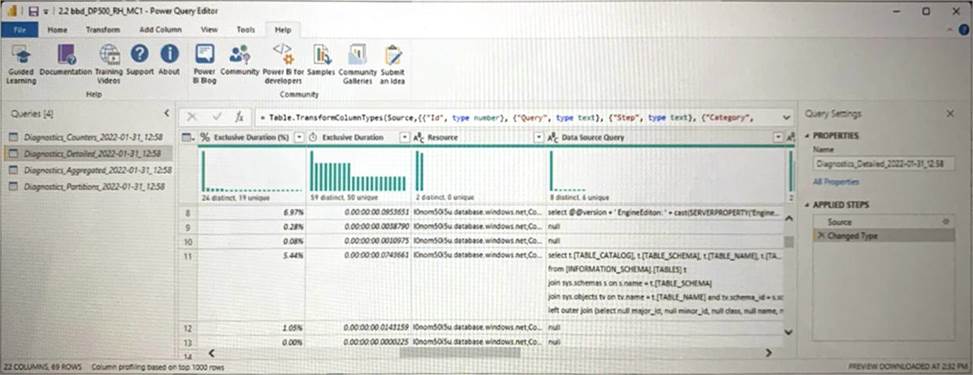Open Submit an Idea

(393, 64)
